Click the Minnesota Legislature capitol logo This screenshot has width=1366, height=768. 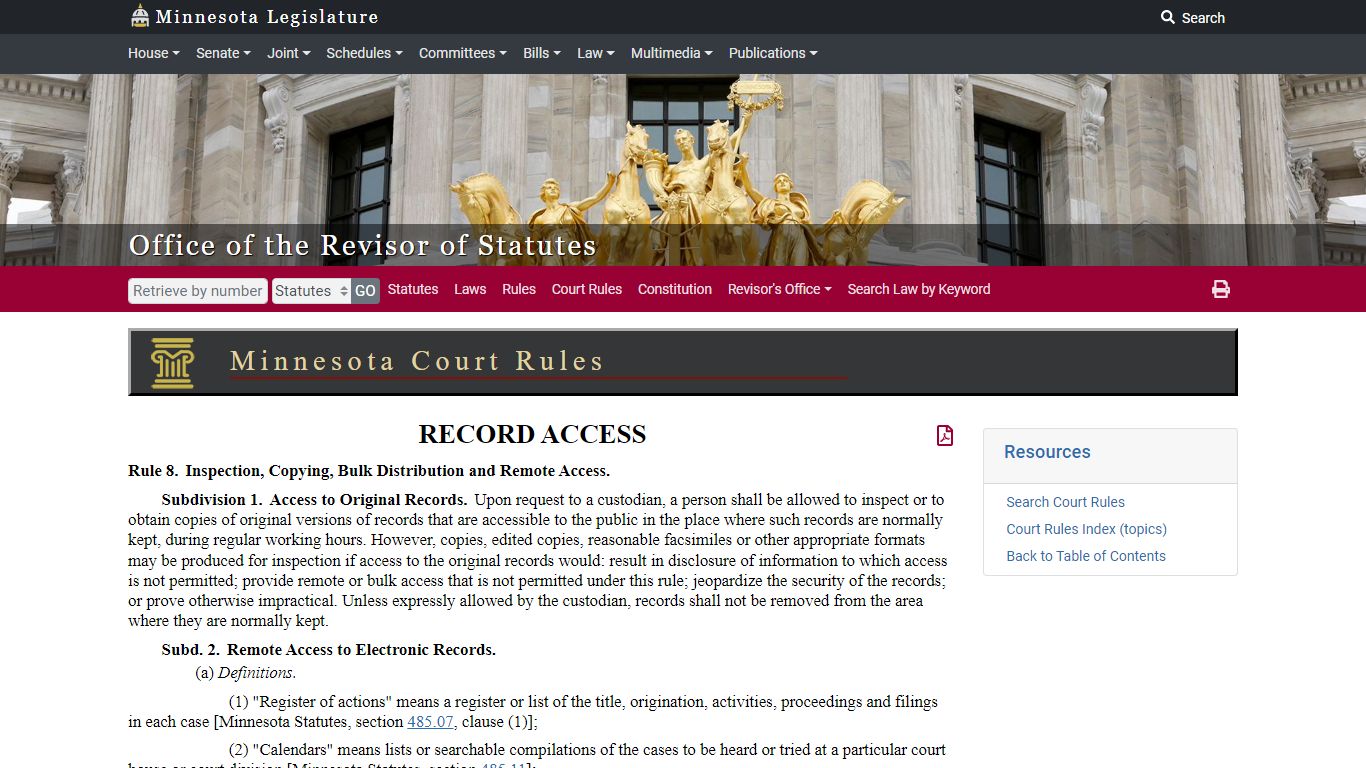pyautogui.click(x=140, y=16)
